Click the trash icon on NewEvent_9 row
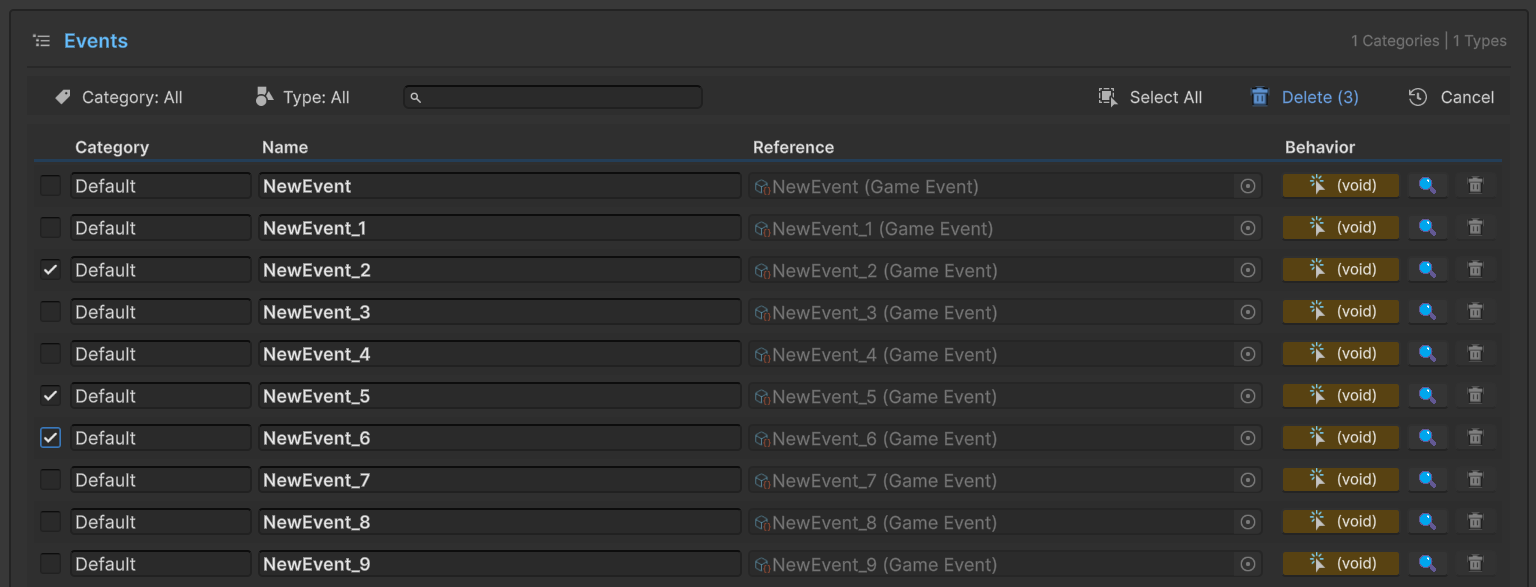 1474,564
